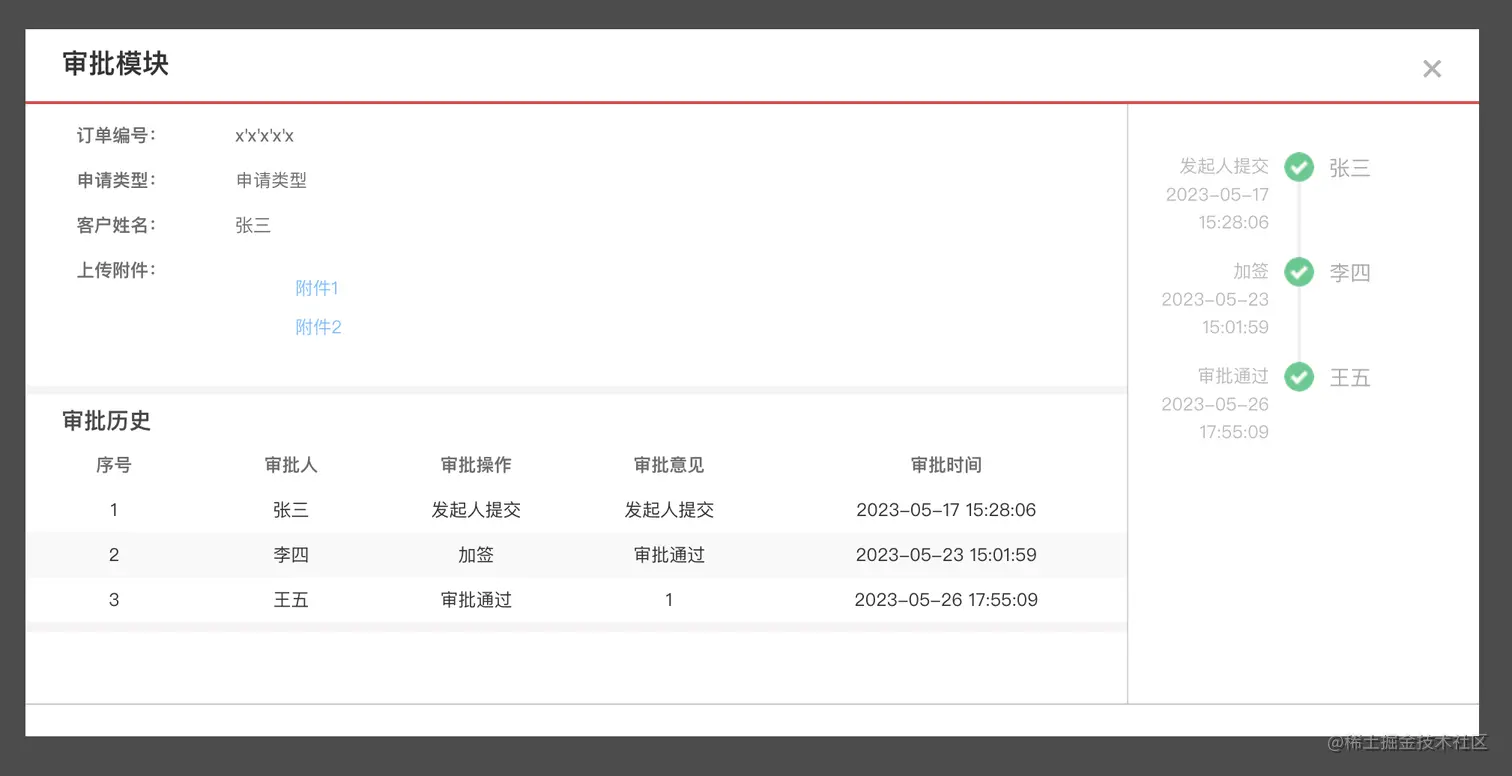Click 审批通过 operation in 王五's row

point(476,600)
